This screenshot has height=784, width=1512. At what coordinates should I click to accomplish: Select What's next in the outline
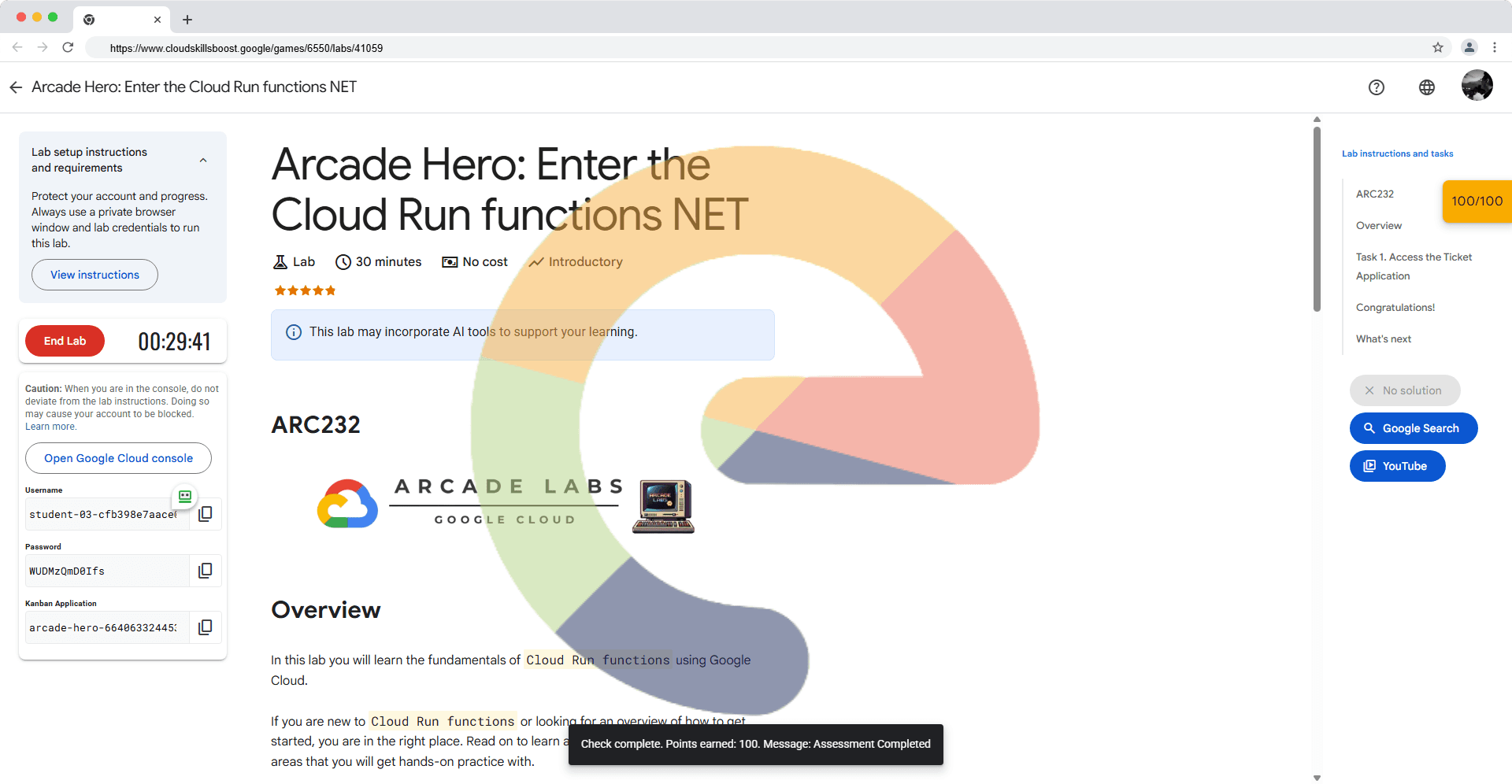coord(1383,339)
